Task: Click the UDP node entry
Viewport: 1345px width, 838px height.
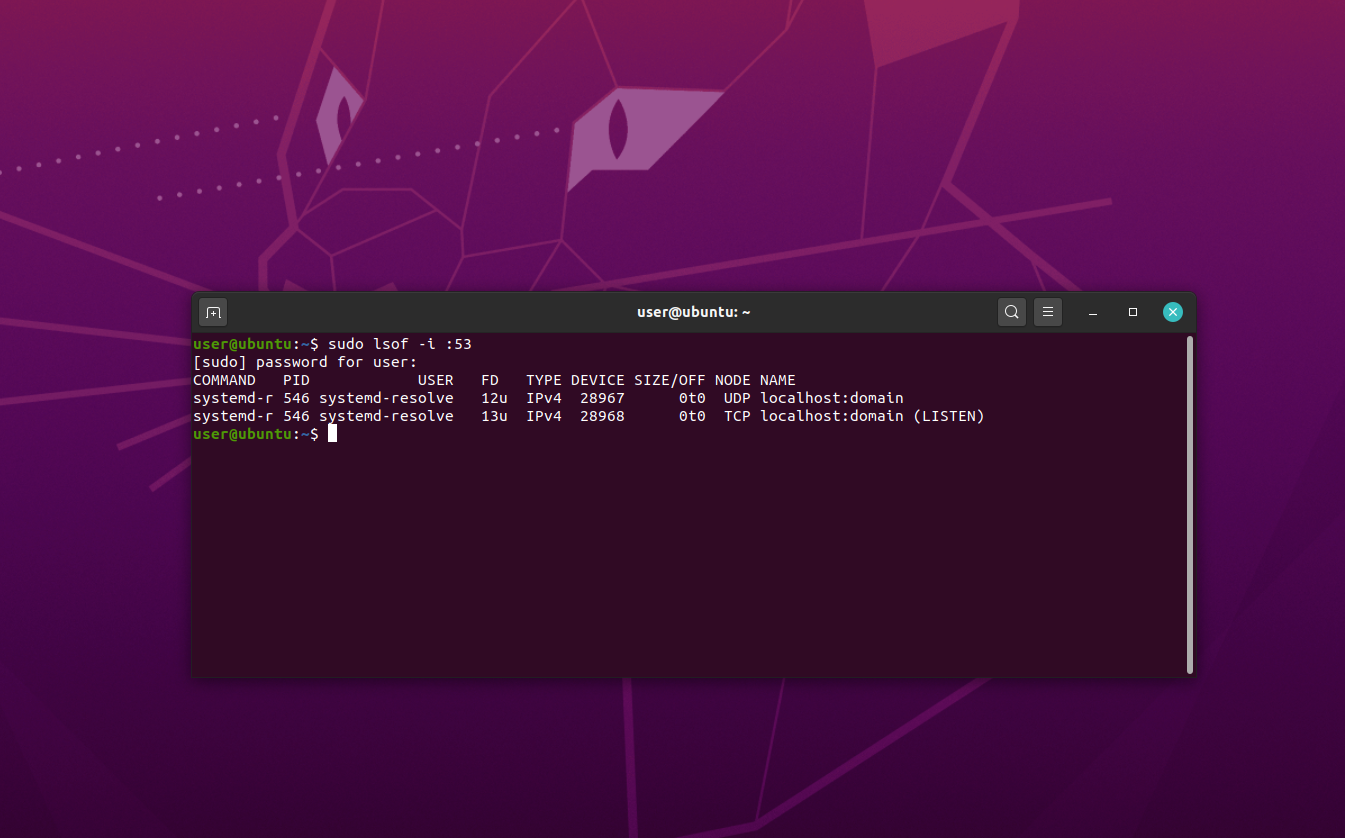Action: tap(737, 398)
